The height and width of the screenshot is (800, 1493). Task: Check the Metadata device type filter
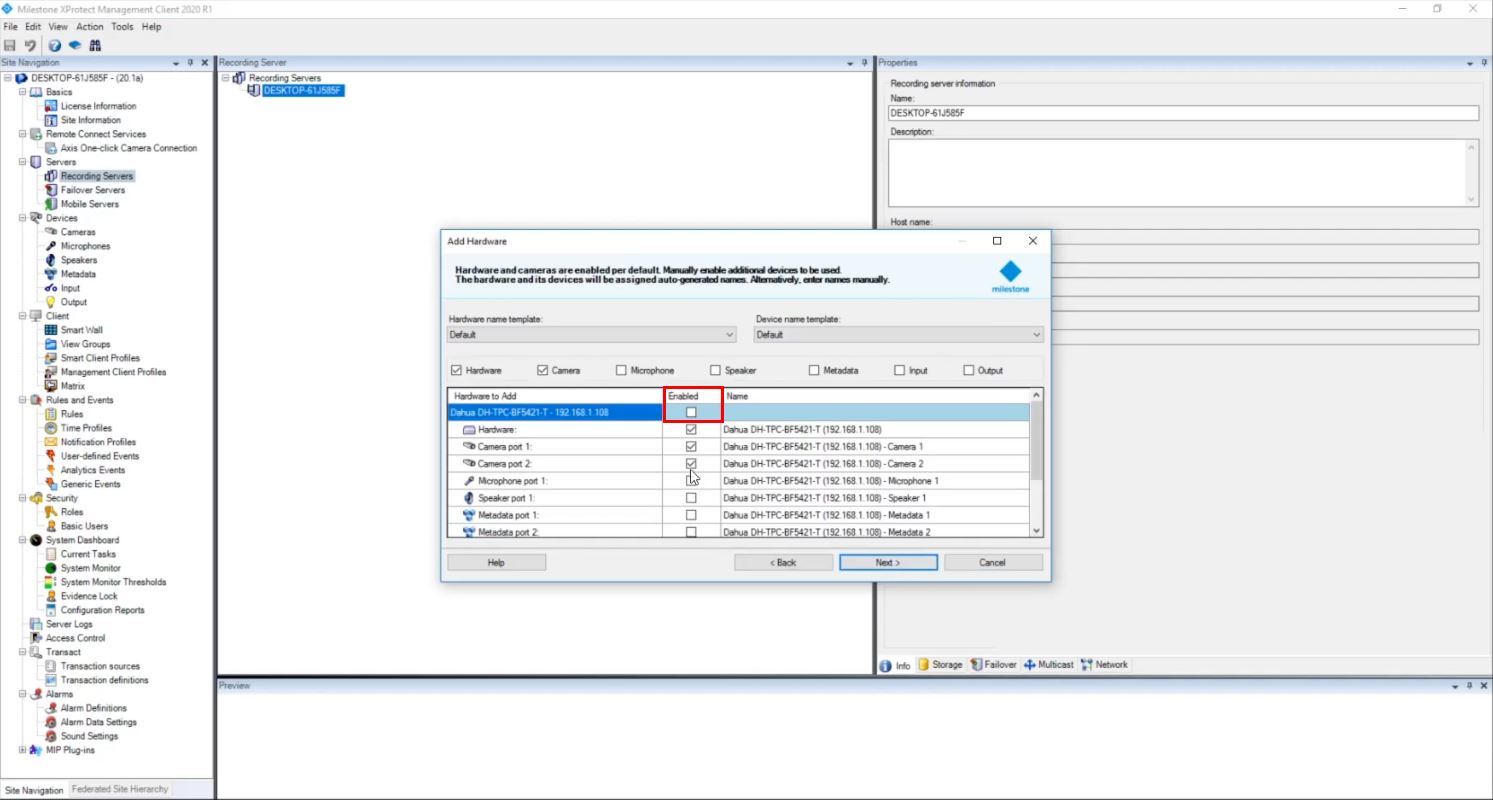[812, 369]
